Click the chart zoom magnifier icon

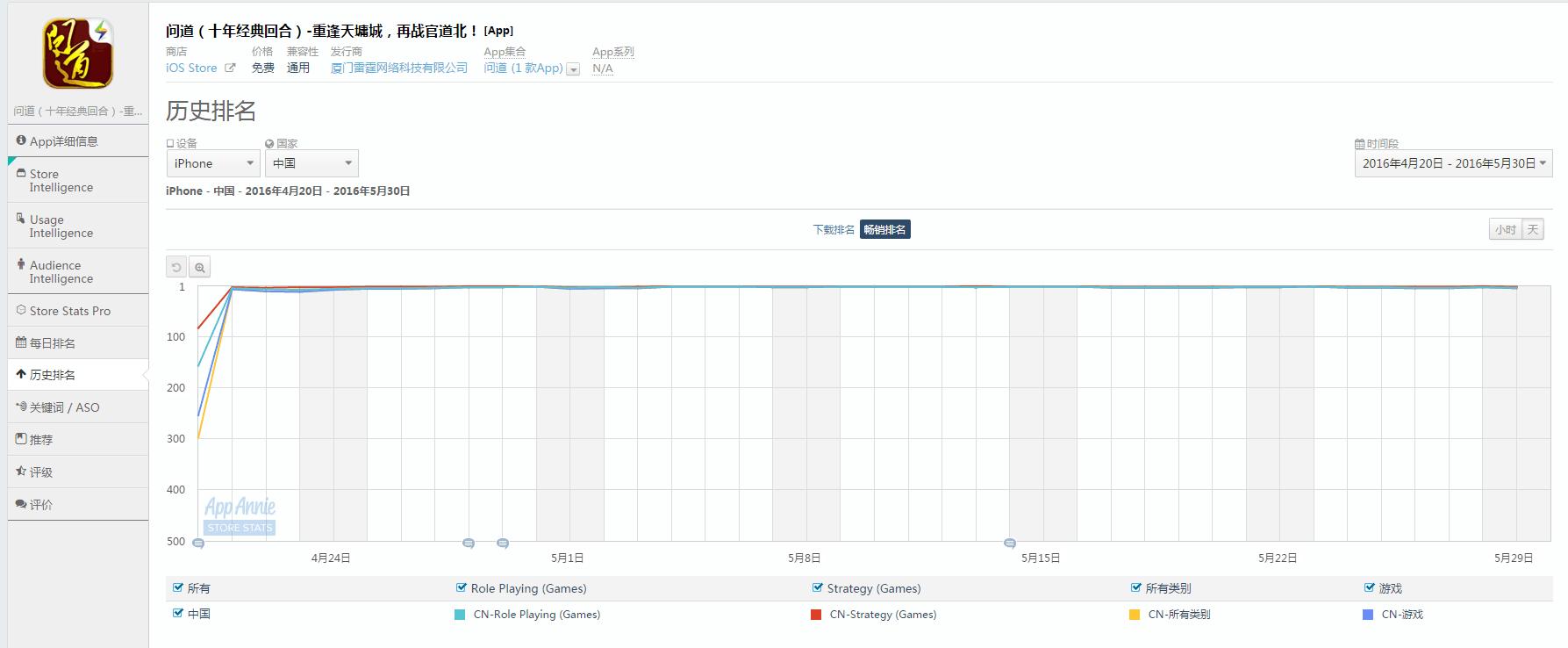[x=200, y=268]
